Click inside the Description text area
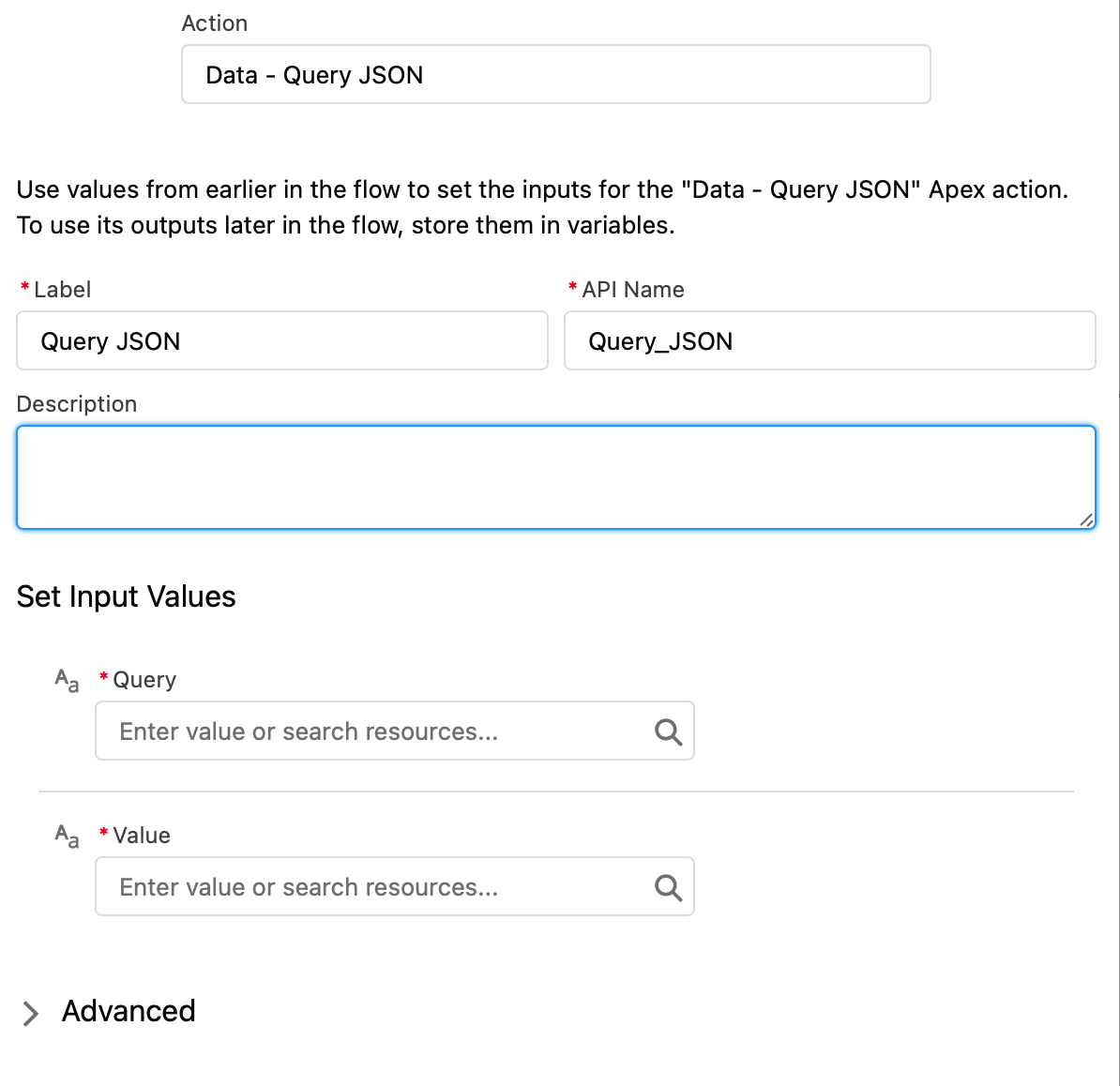This screenshot has height=1086, width=1120. click(555, 477)
